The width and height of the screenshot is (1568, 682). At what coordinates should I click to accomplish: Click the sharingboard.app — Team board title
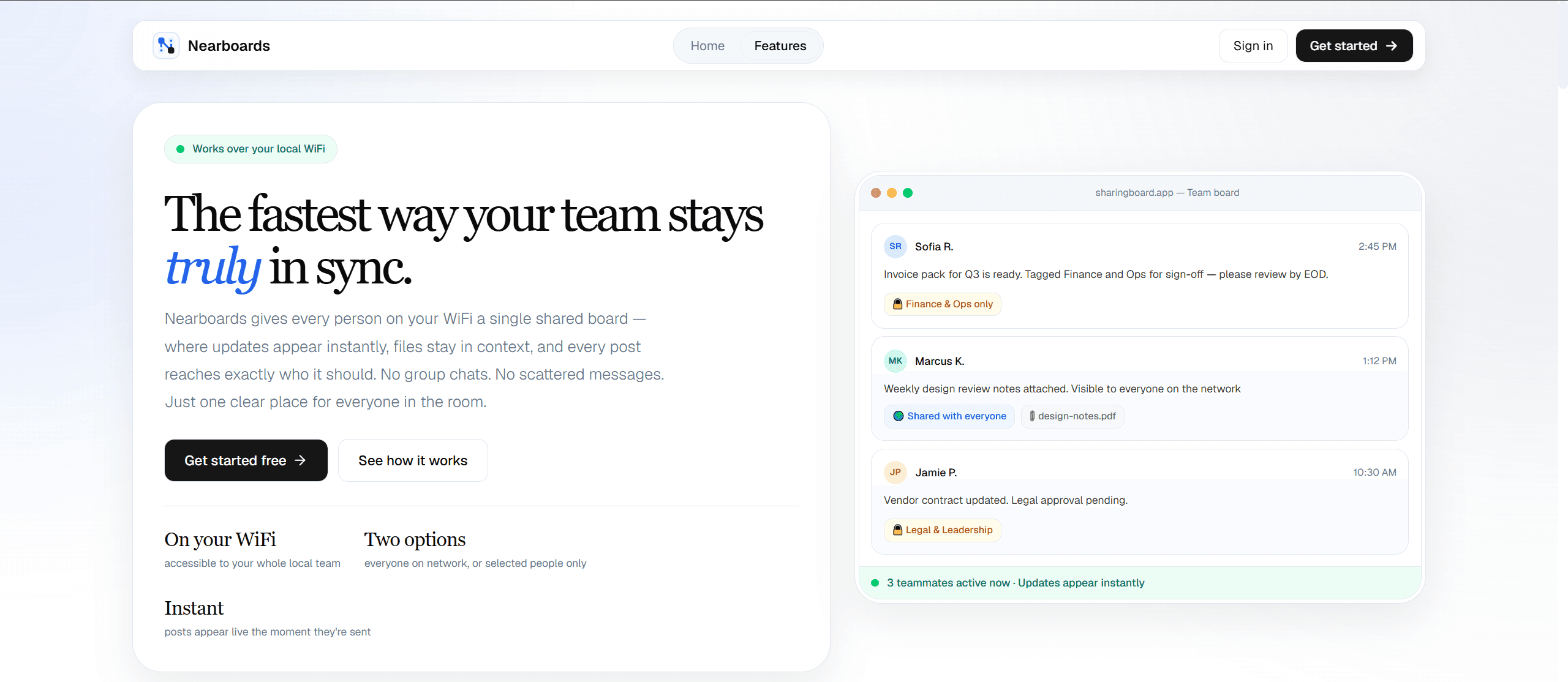1167,193
